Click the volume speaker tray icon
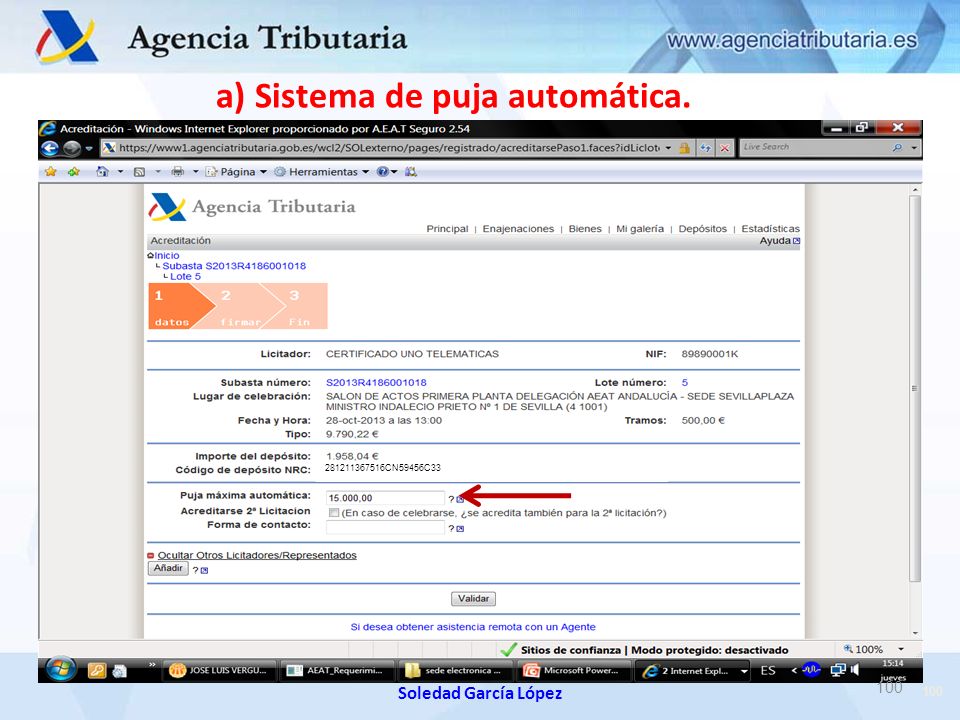The height and width of the screenshot is (720, 960). click(855, 670)
